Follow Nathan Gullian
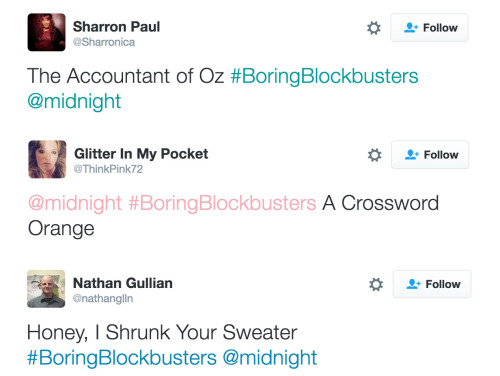The image size is (500, 376). 432,284
